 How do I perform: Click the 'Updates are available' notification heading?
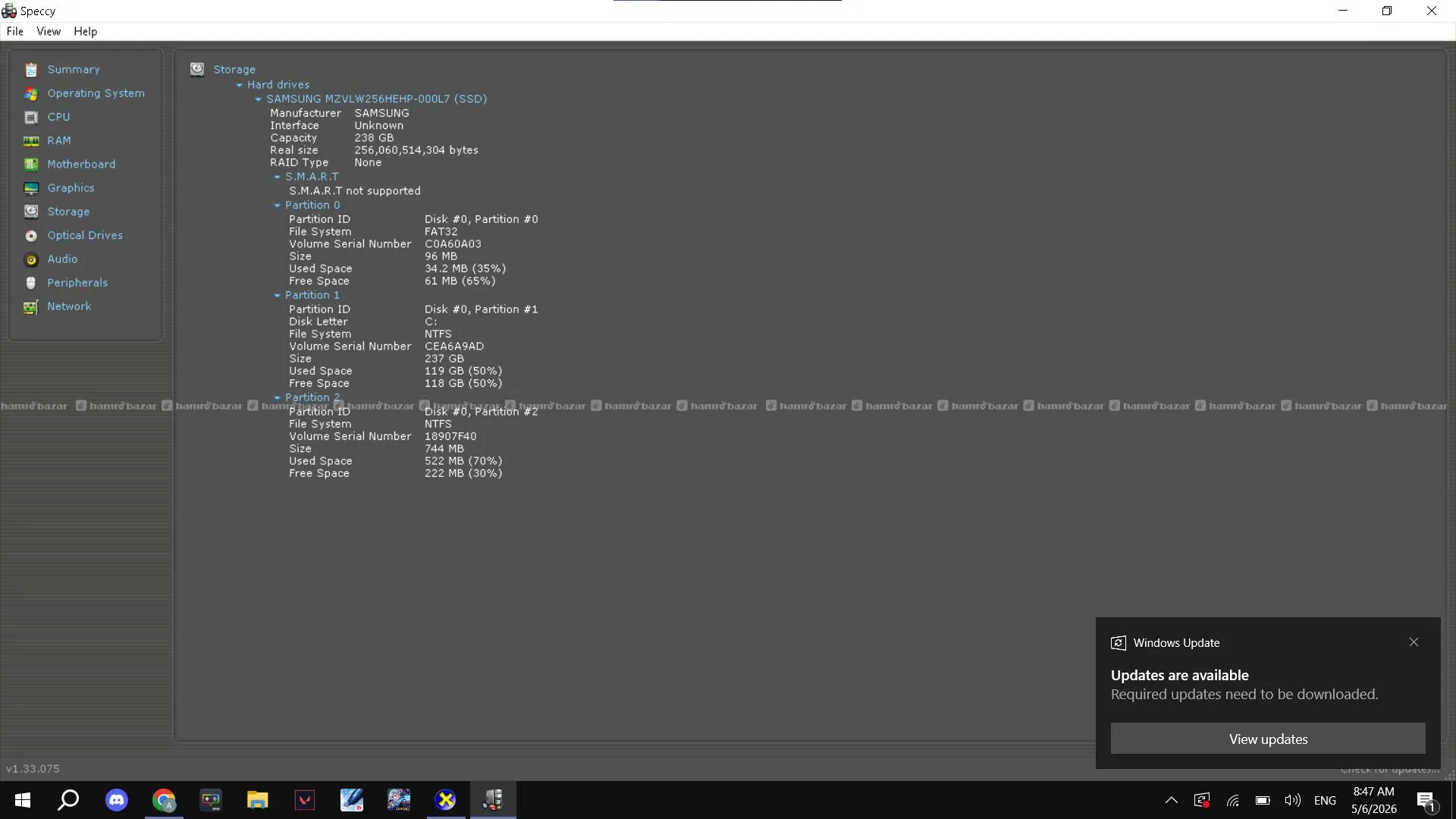[1179, 675]
